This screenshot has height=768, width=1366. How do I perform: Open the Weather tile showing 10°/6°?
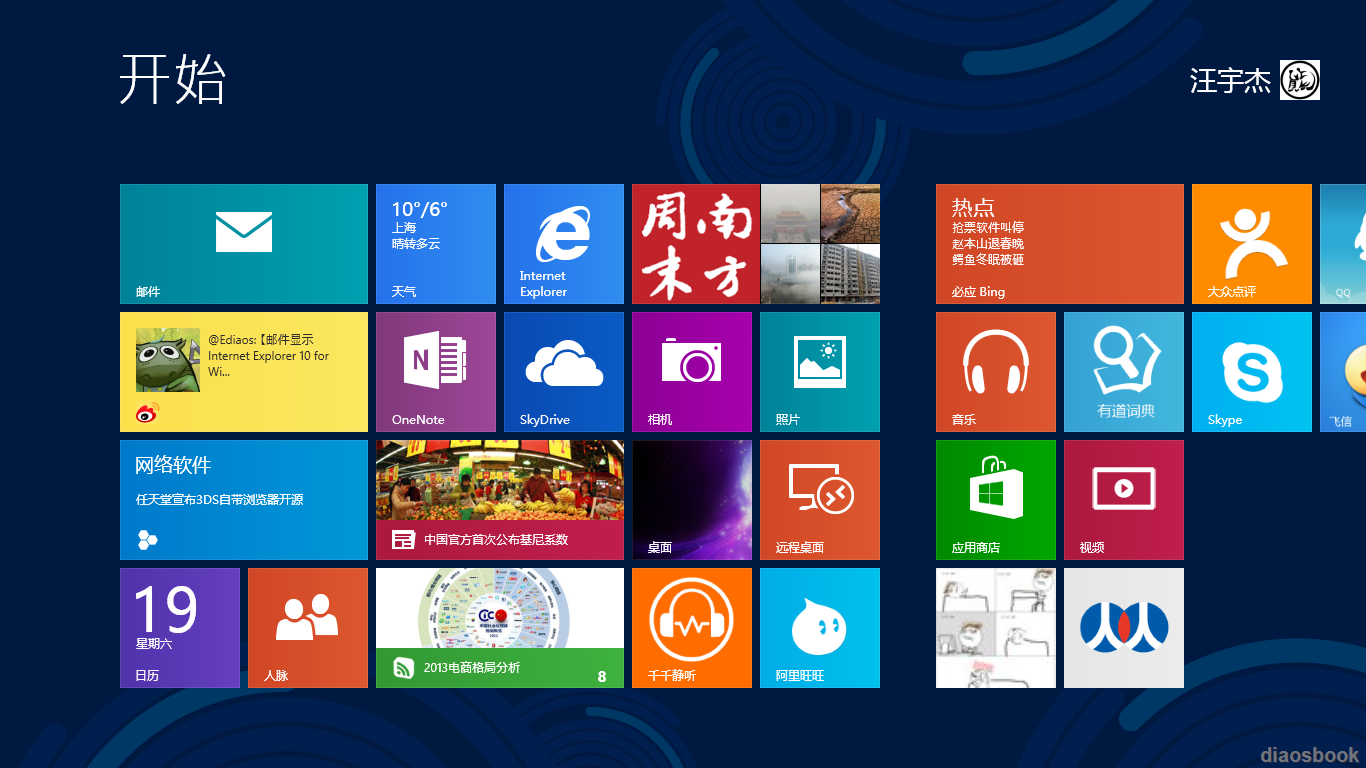click(x=436, y=244)
